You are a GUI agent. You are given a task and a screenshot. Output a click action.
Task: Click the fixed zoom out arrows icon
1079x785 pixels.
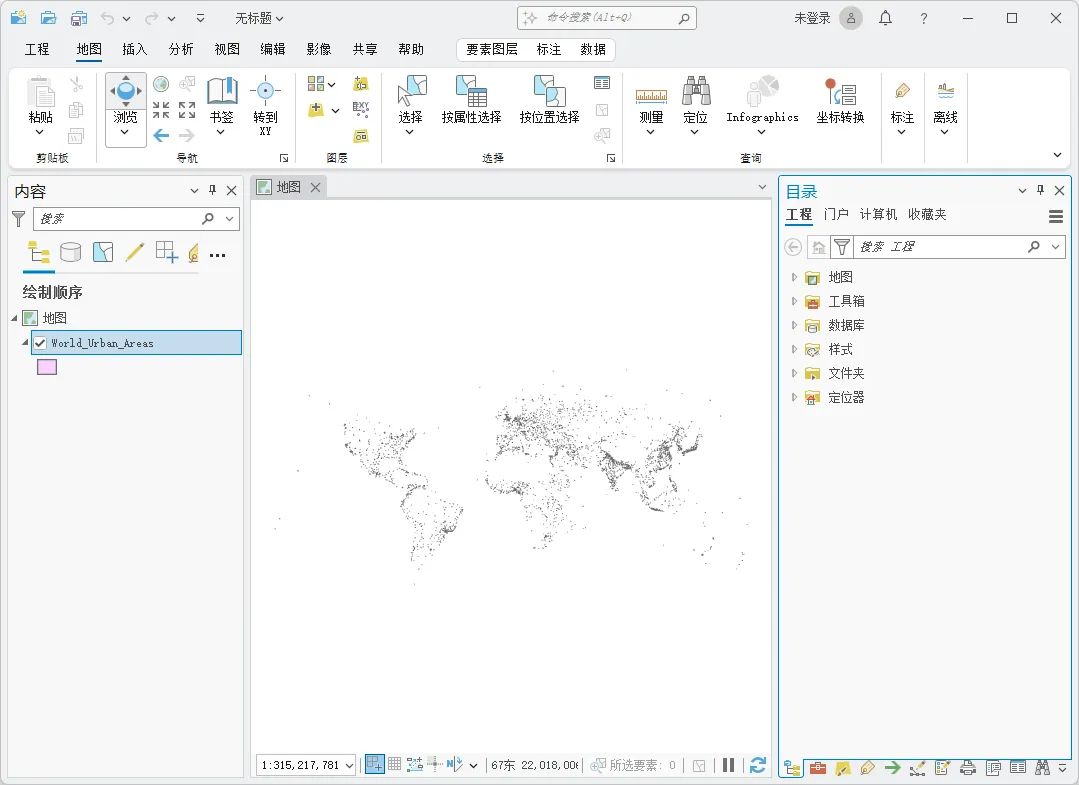tap(186, 109)
